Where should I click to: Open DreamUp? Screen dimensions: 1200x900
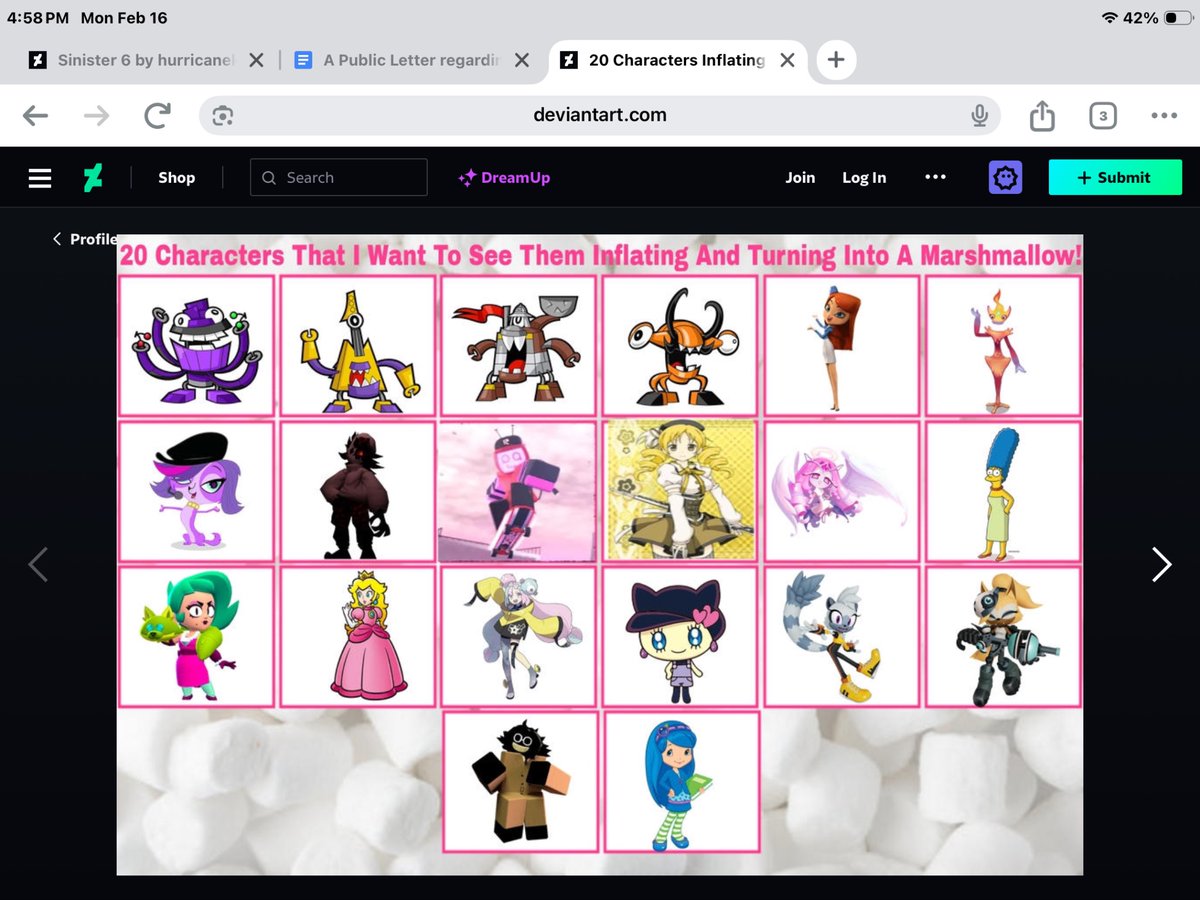pyautogui.click(x=504, y=178)
